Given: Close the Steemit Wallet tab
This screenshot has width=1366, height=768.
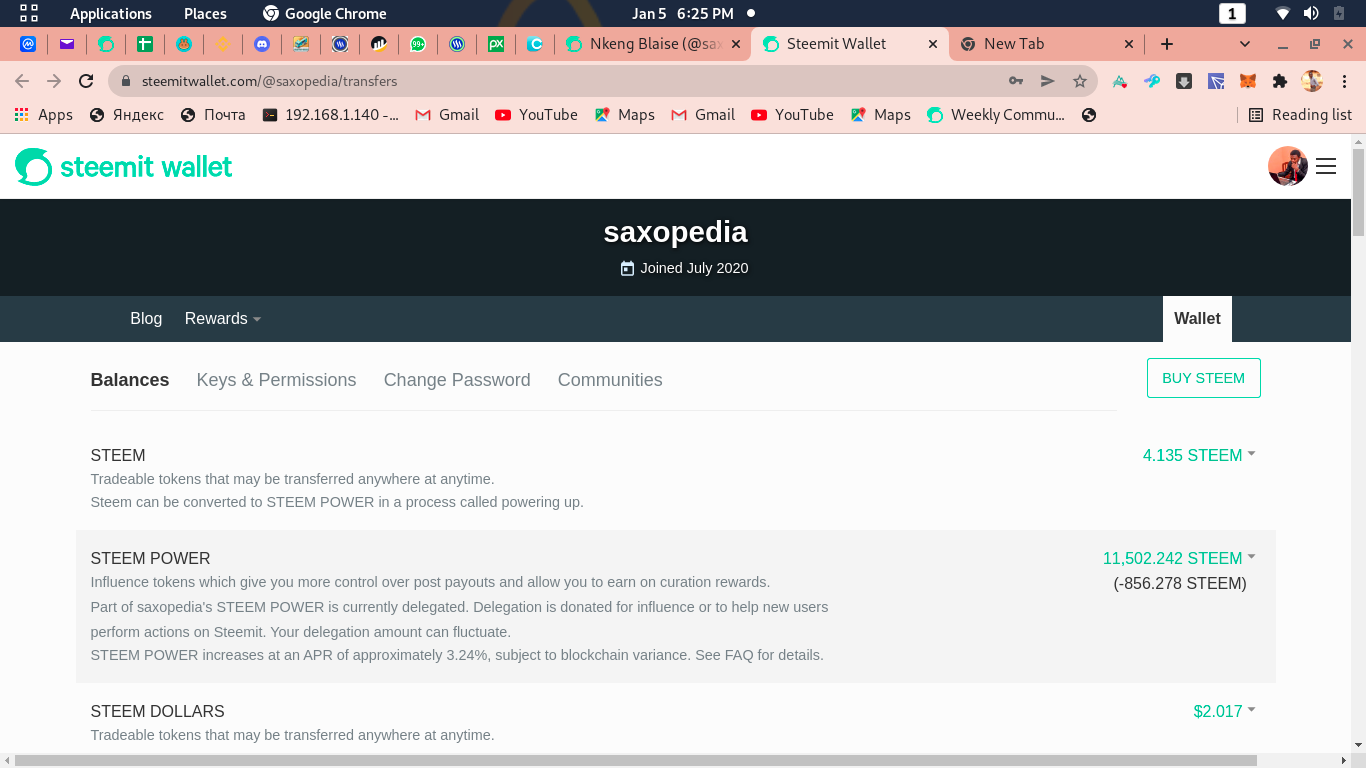Looking at the screenshot, I should 933,44.
